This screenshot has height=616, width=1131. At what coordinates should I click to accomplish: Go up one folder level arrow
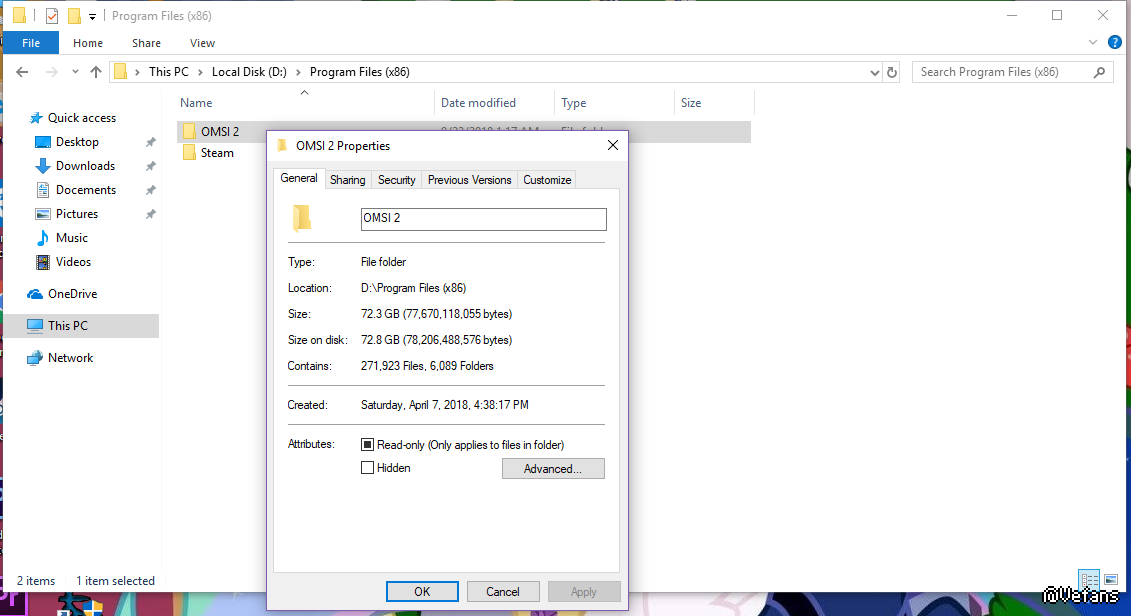click(96, 72)
